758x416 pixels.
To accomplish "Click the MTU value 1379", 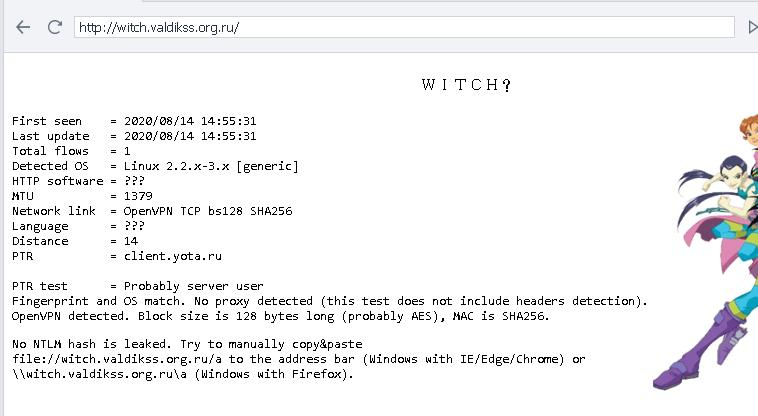I will click(138, 196).
